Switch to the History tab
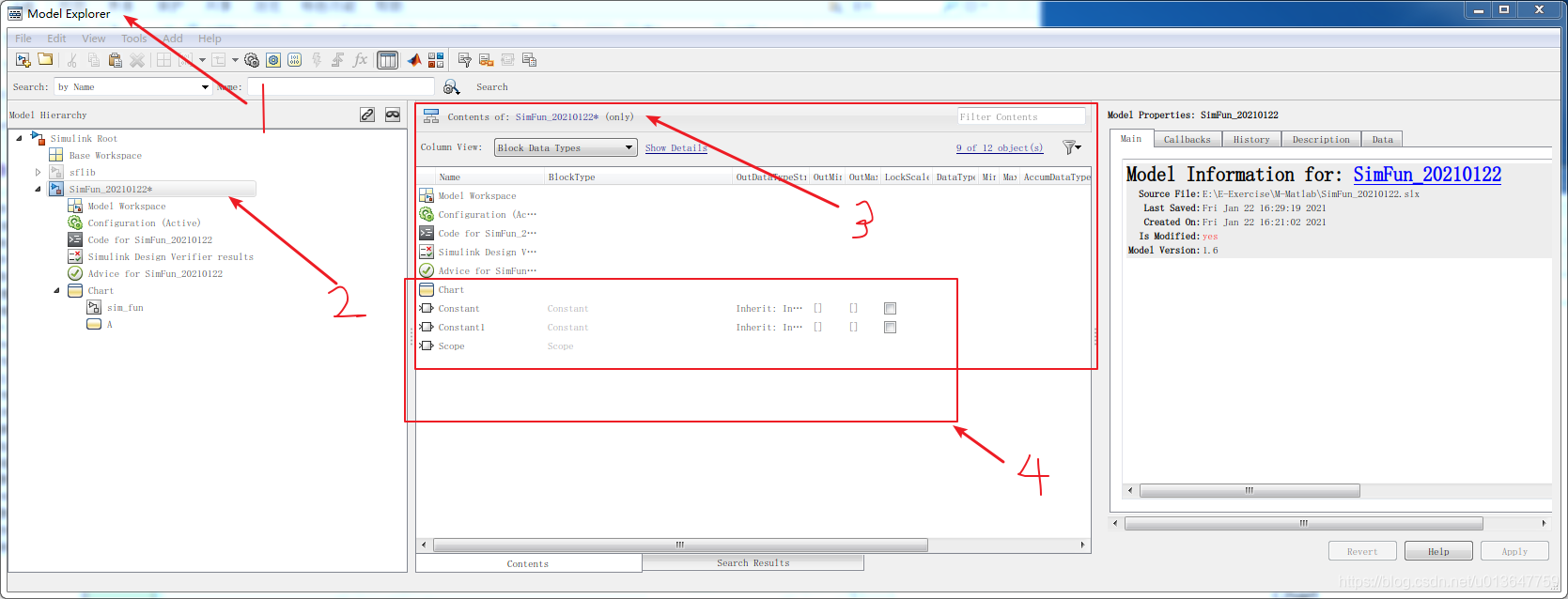This screenshot has width=1568, height=599. coord(1251,139)
